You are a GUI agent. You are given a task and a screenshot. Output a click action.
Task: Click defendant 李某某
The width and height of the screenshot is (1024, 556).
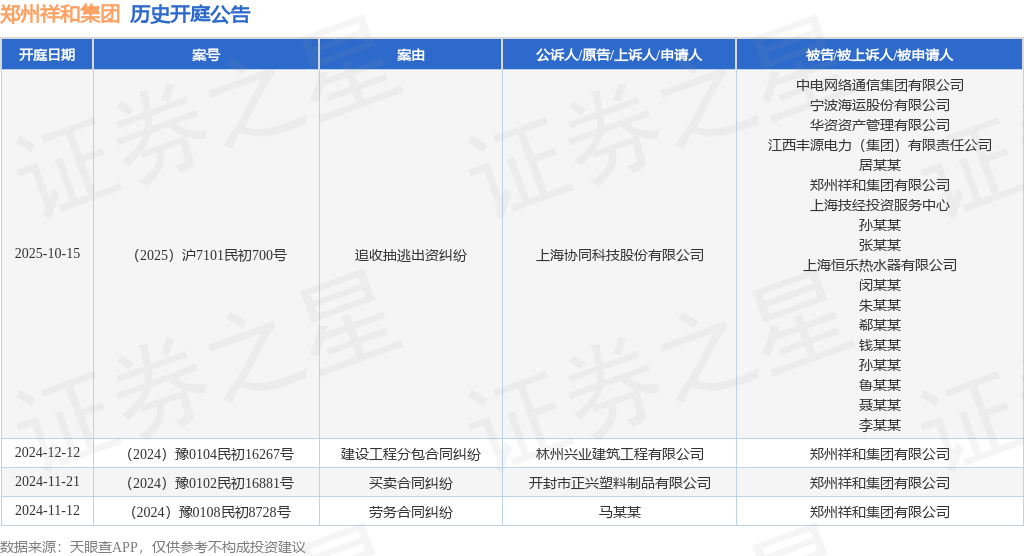coord(880,425)
